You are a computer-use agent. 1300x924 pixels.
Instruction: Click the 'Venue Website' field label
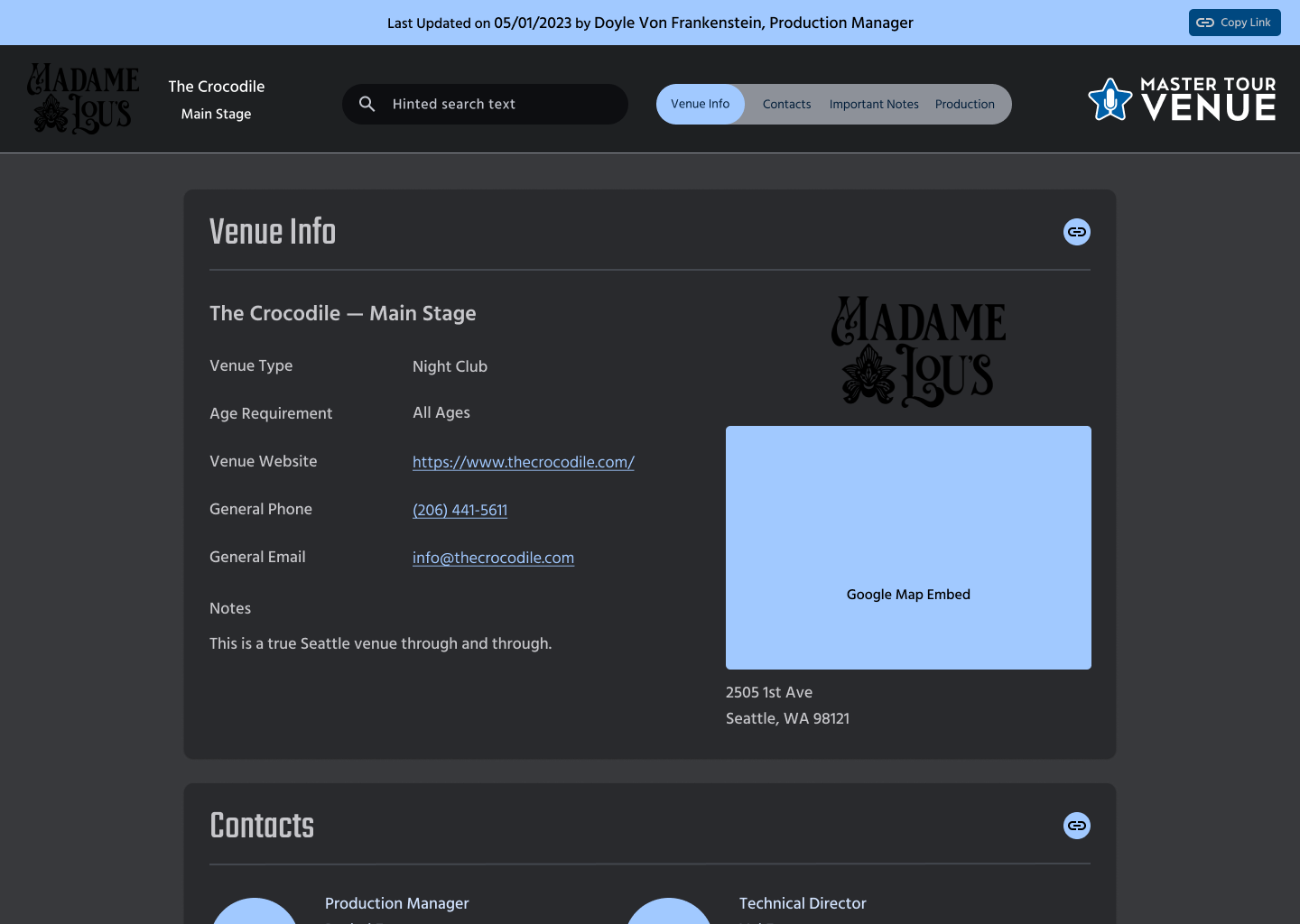pos(264,461)
